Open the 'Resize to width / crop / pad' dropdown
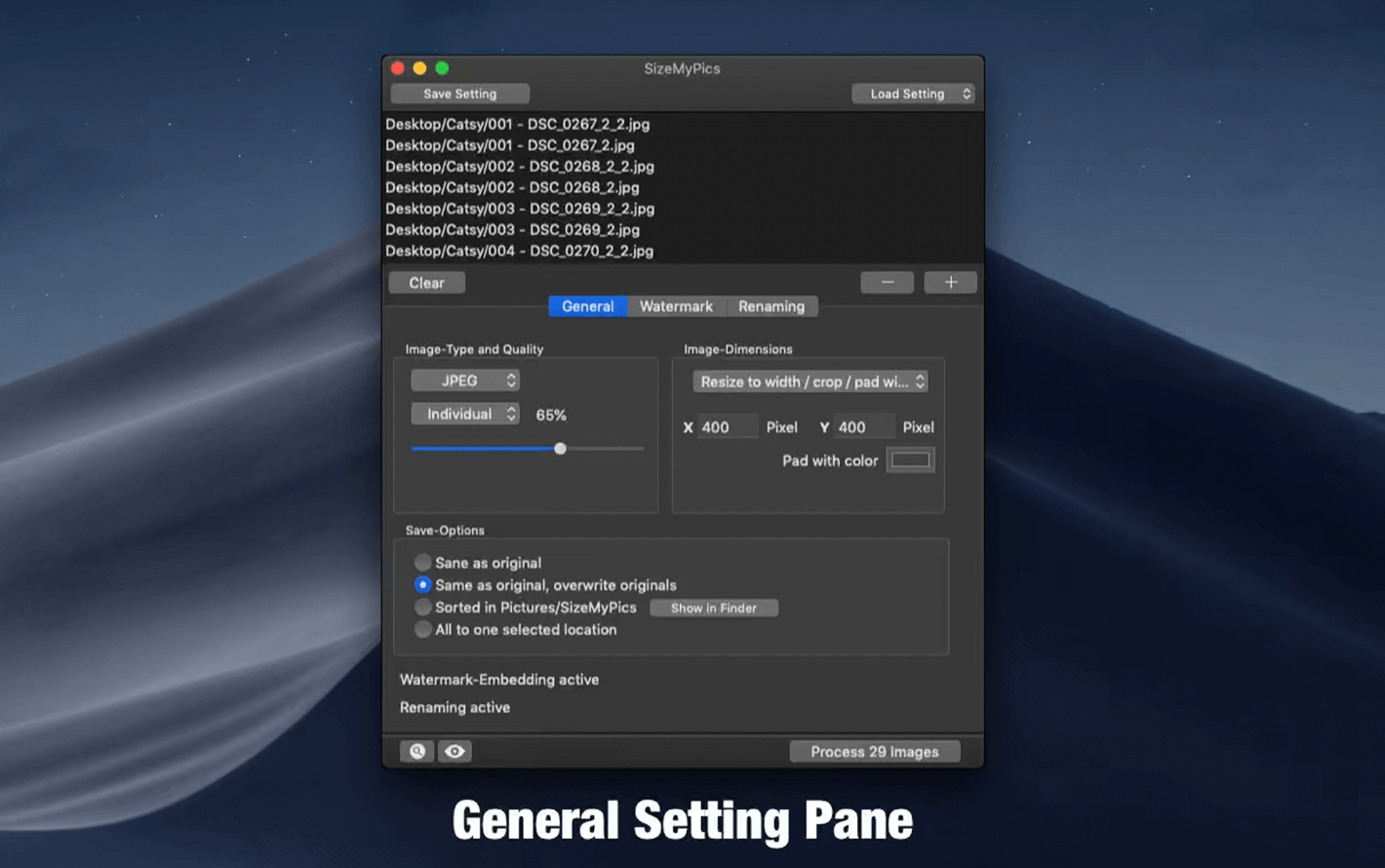 point(811,381)
